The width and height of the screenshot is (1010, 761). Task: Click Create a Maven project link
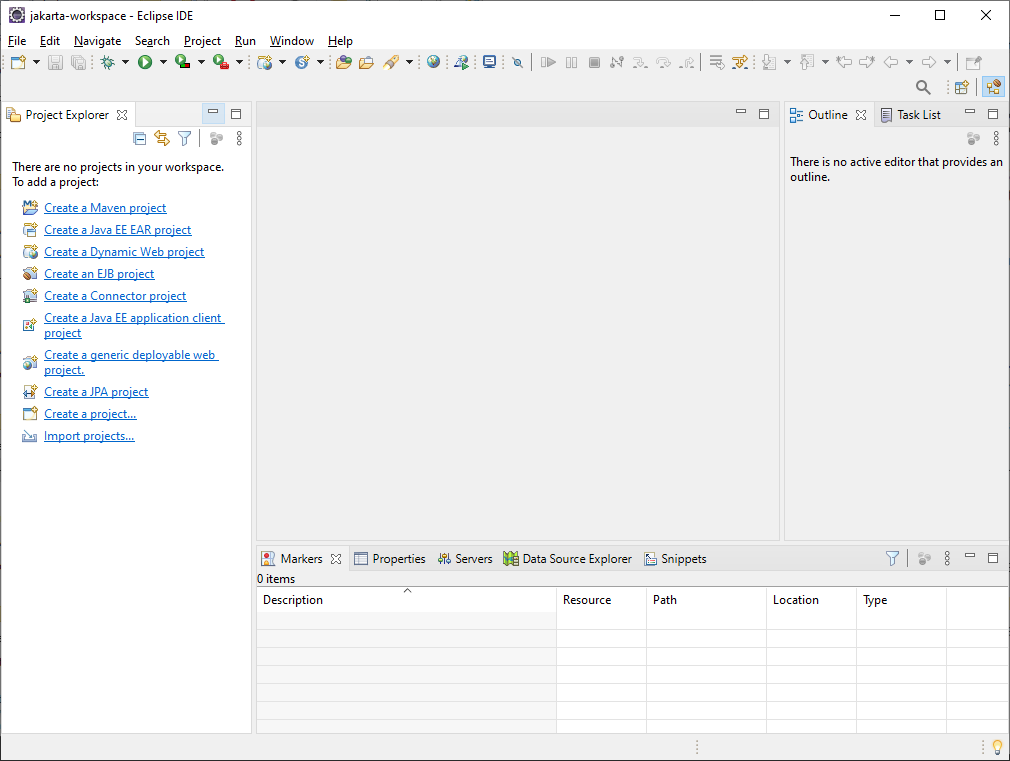click(105, 208)
